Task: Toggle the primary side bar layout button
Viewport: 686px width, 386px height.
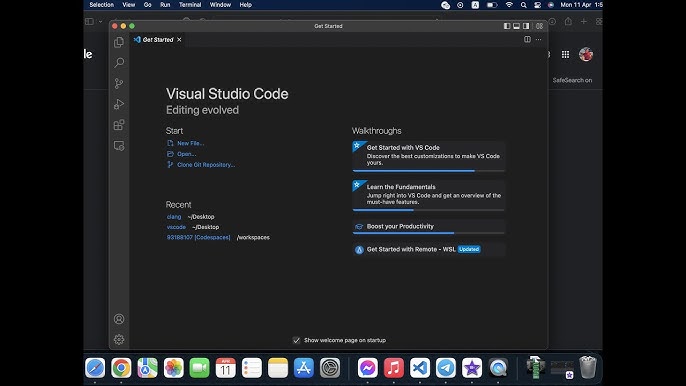Action: (507, 26)
